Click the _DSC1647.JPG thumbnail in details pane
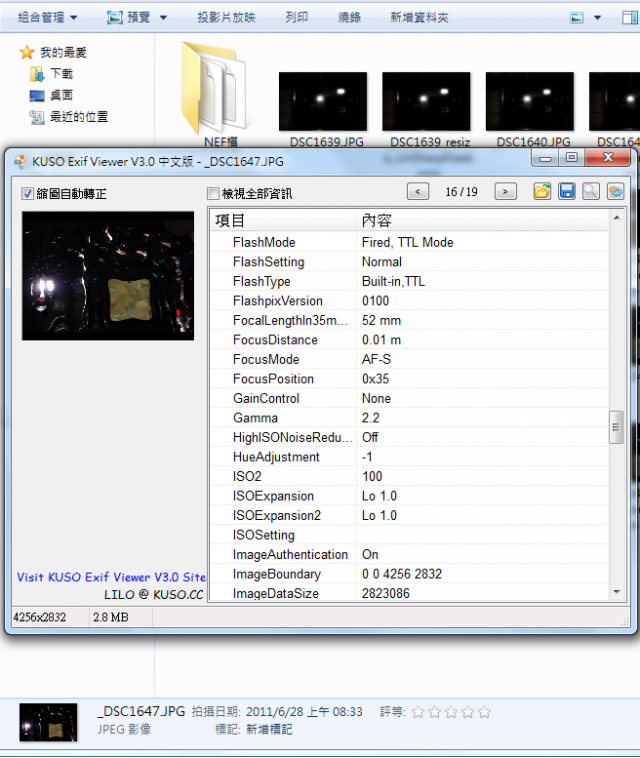 48,722
